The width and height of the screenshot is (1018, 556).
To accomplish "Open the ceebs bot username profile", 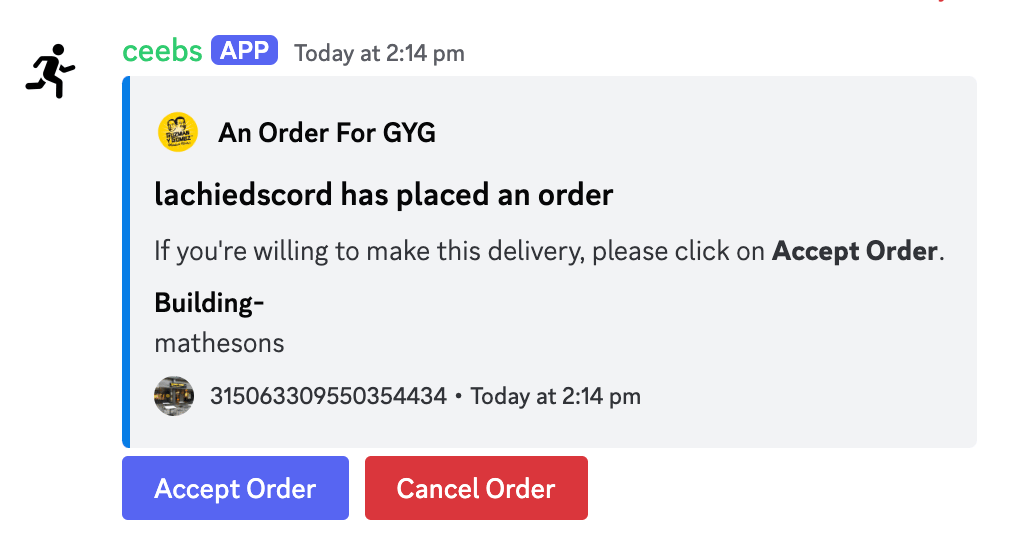I will [162, 51].
